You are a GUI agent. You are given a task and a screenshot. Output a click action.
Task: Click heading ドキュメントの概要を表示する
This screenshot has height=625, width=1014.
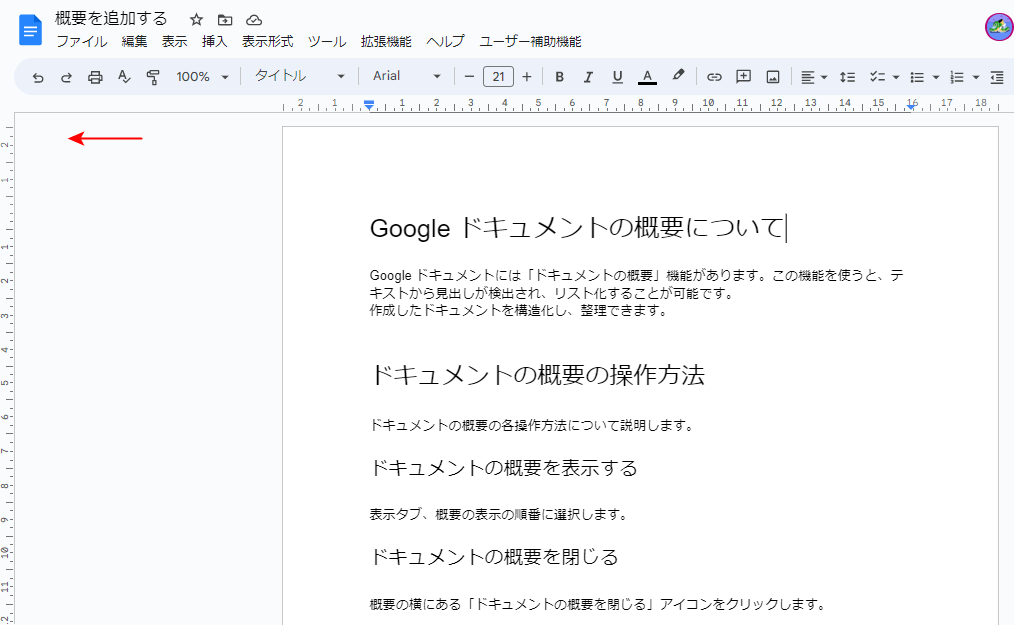[503, 468]
